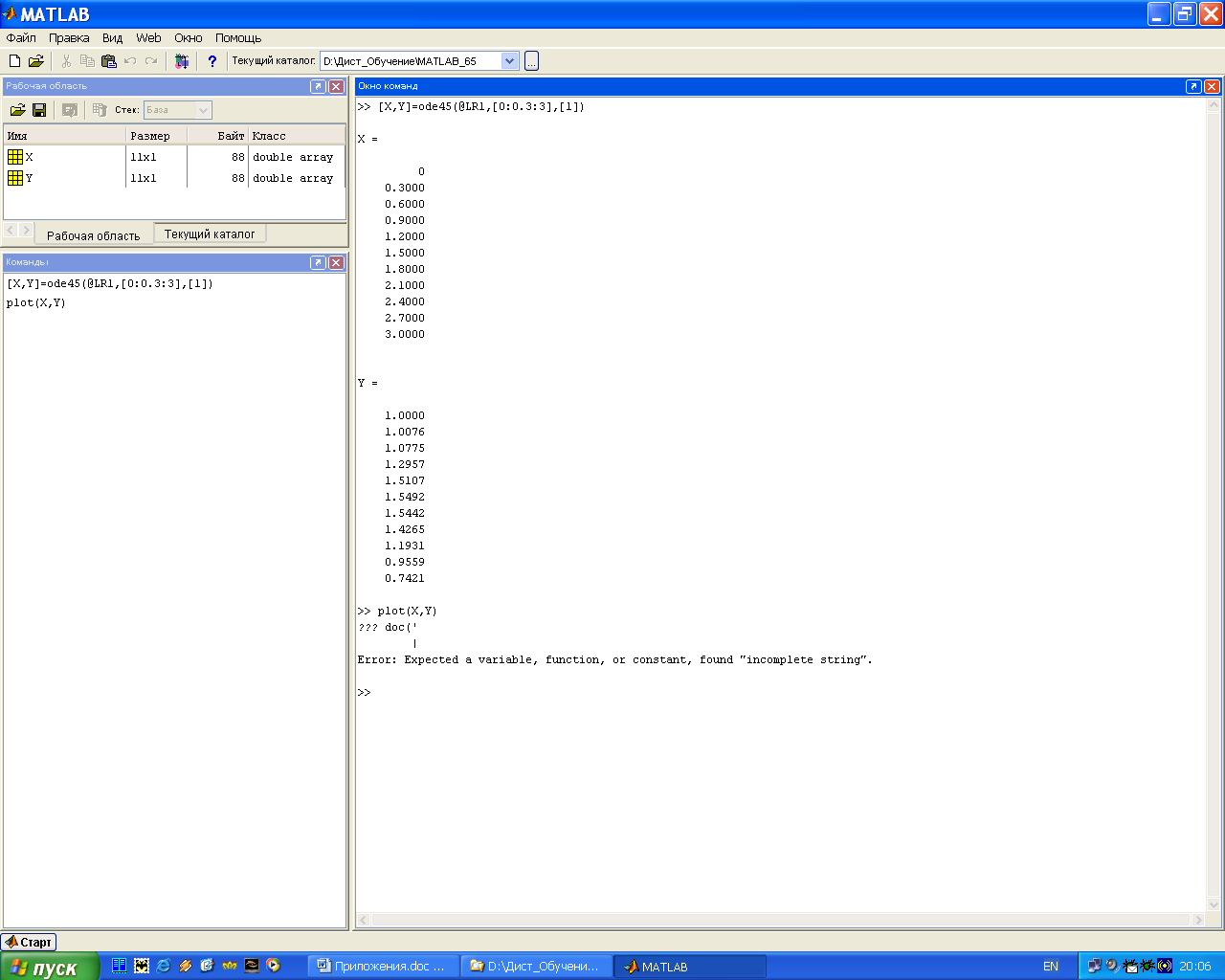Screen dimensions: 1225x980
Task: Undo the last action with the toolbar arrow
Action: click(130, 61)
